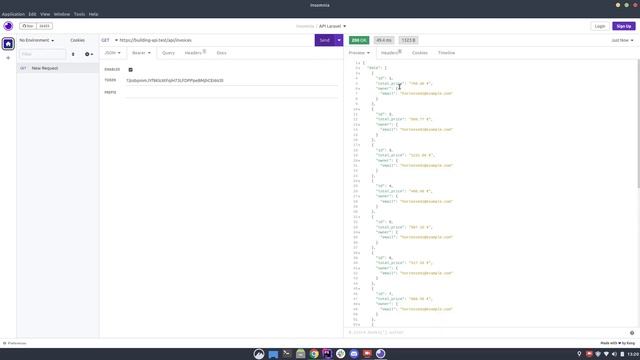Toggle the Enabled checkbox

pyautogui.click(x=131, y=70)
